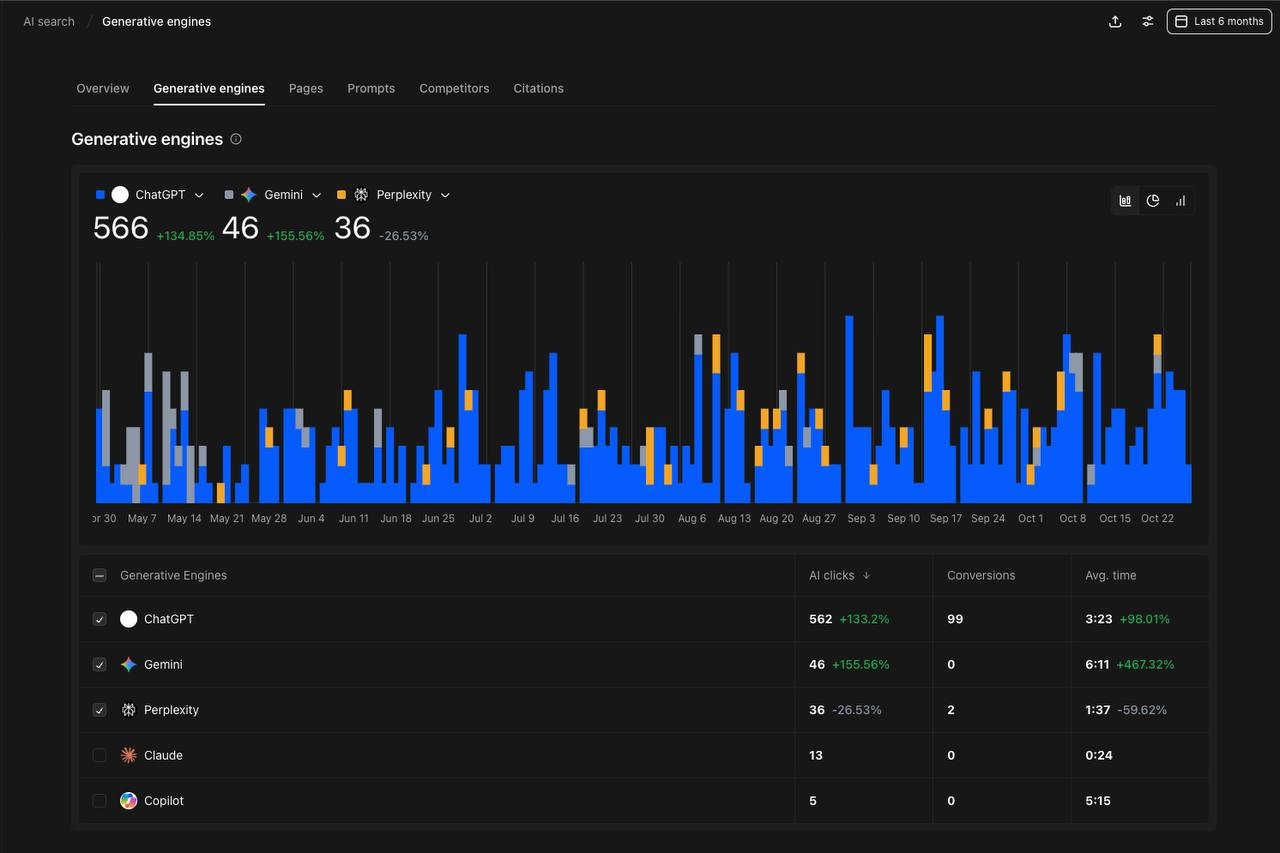1280x853 pixels.
Task: Expand the Perplexity dropdown chevron
Action: tap(444, 194)
